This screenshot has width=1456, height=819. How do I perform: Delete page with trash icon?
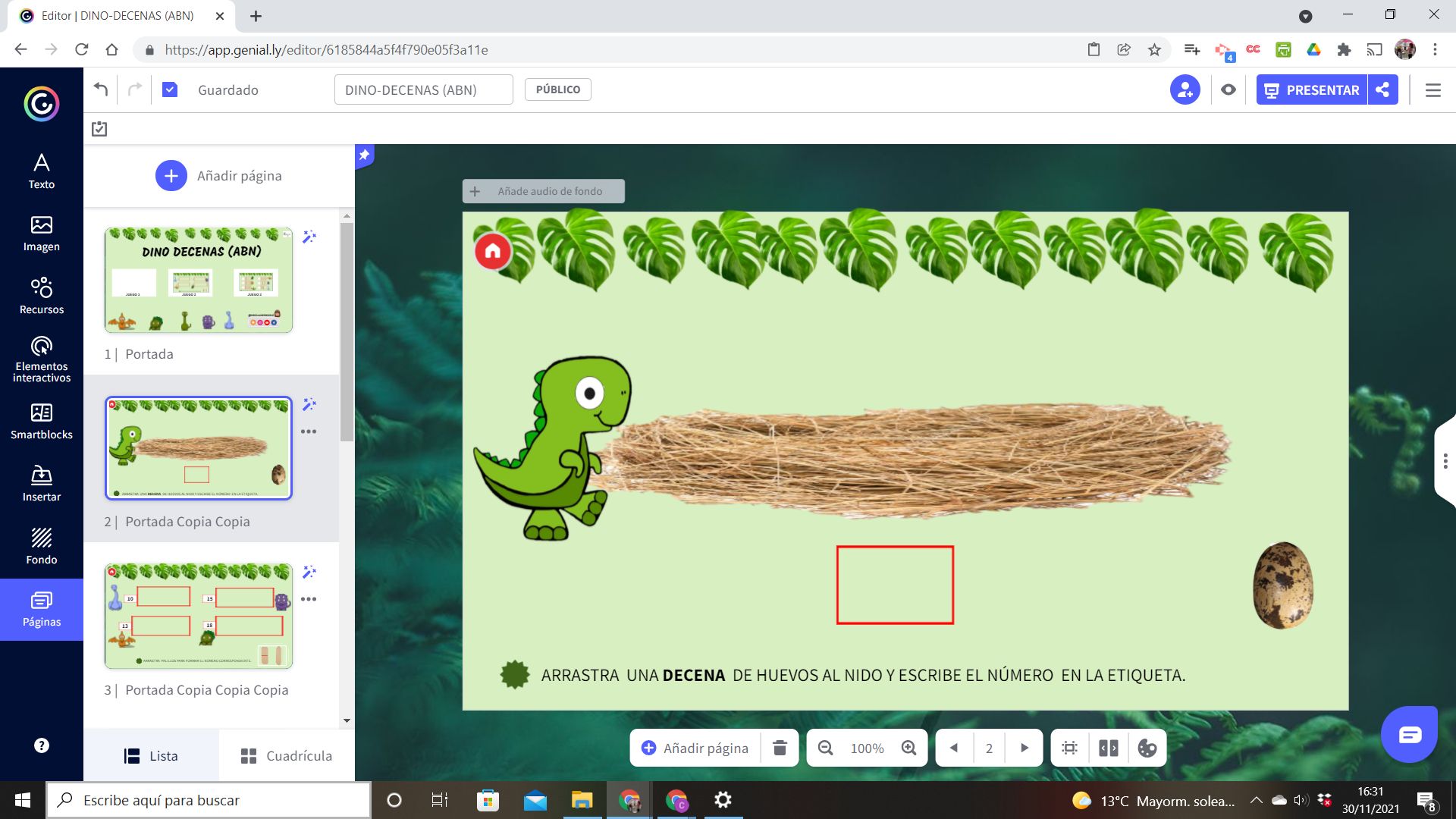(780, 748)
